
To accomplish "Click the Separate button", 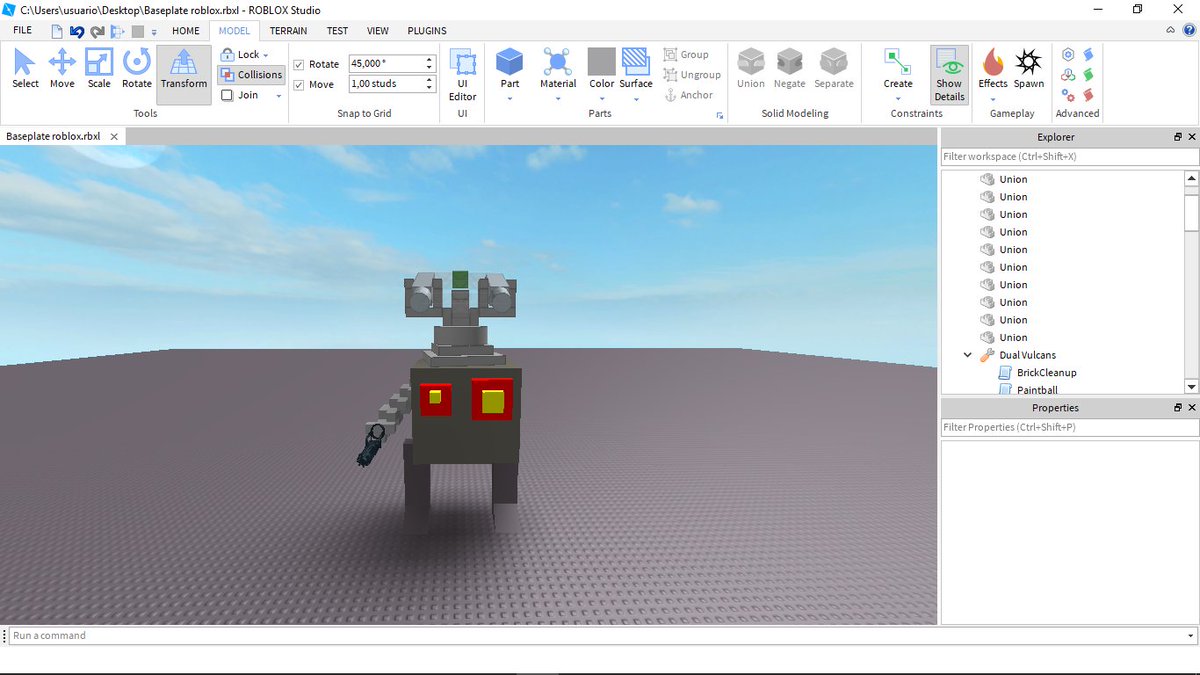I will pos(834,69).
